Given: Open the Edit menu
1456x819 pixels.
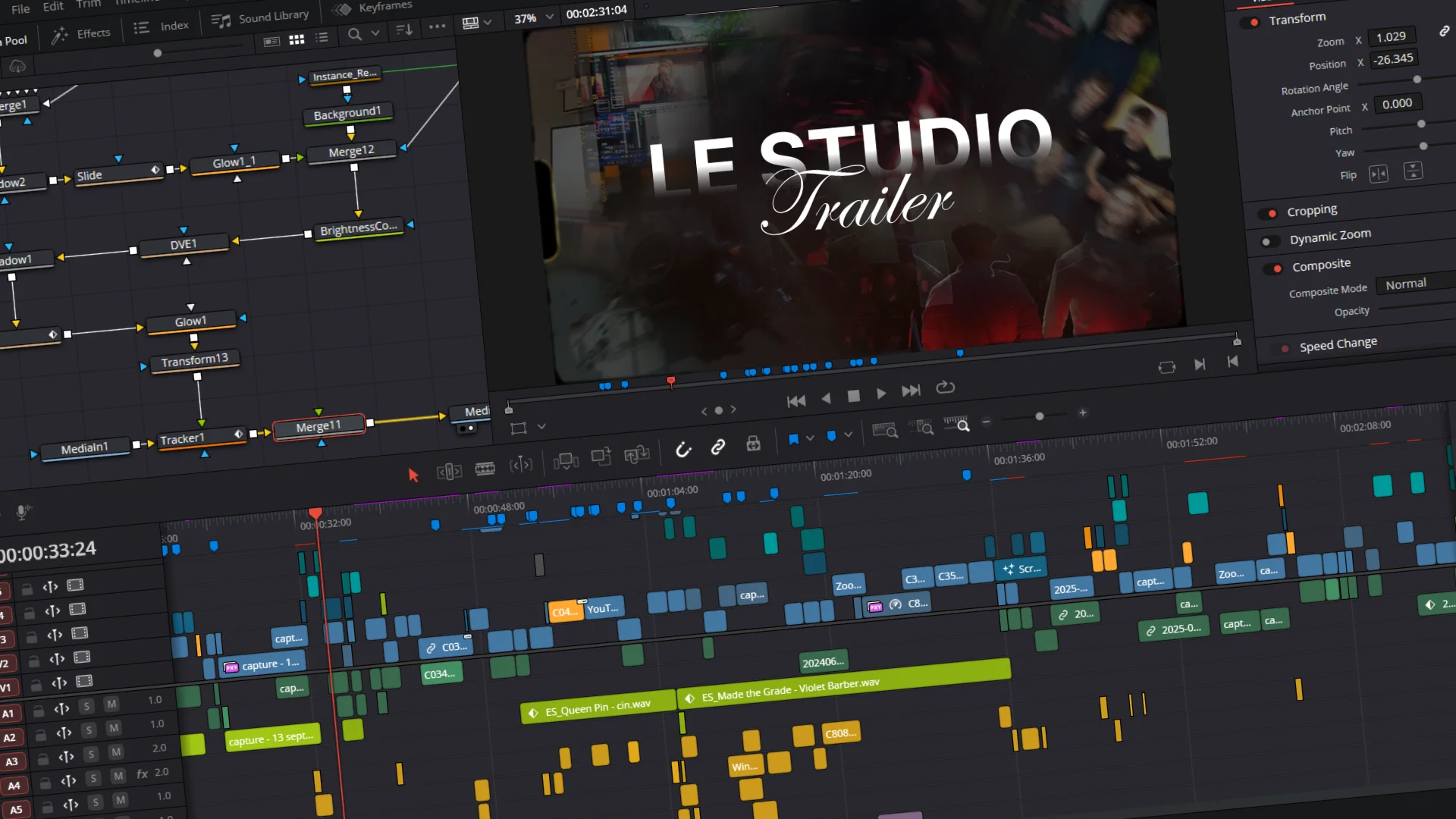Looking at the screenshot, I should 53,7.
